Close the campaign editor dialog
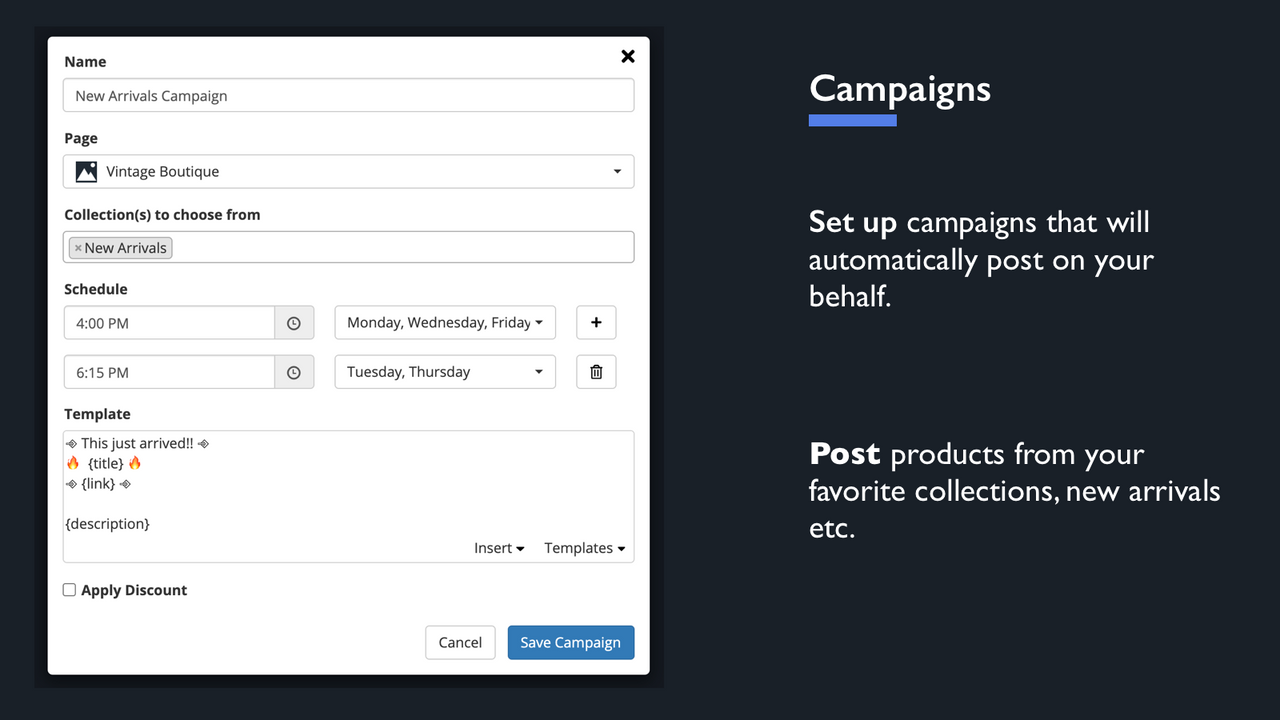 coord(627,56)
